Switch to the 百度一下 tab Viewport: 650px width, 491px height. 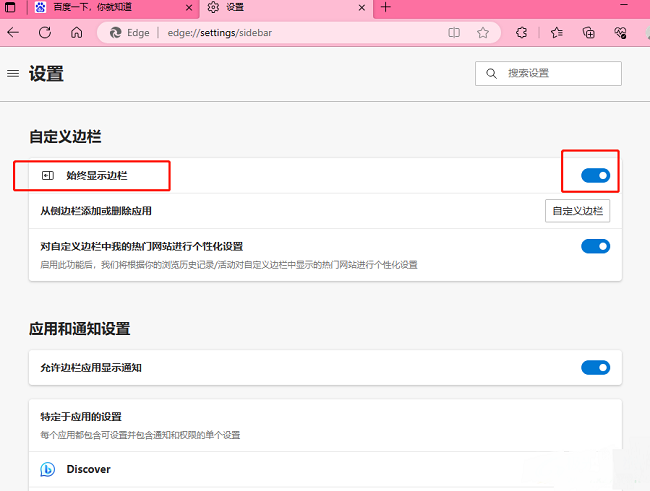pyautogui.click(x=110, y=8)
